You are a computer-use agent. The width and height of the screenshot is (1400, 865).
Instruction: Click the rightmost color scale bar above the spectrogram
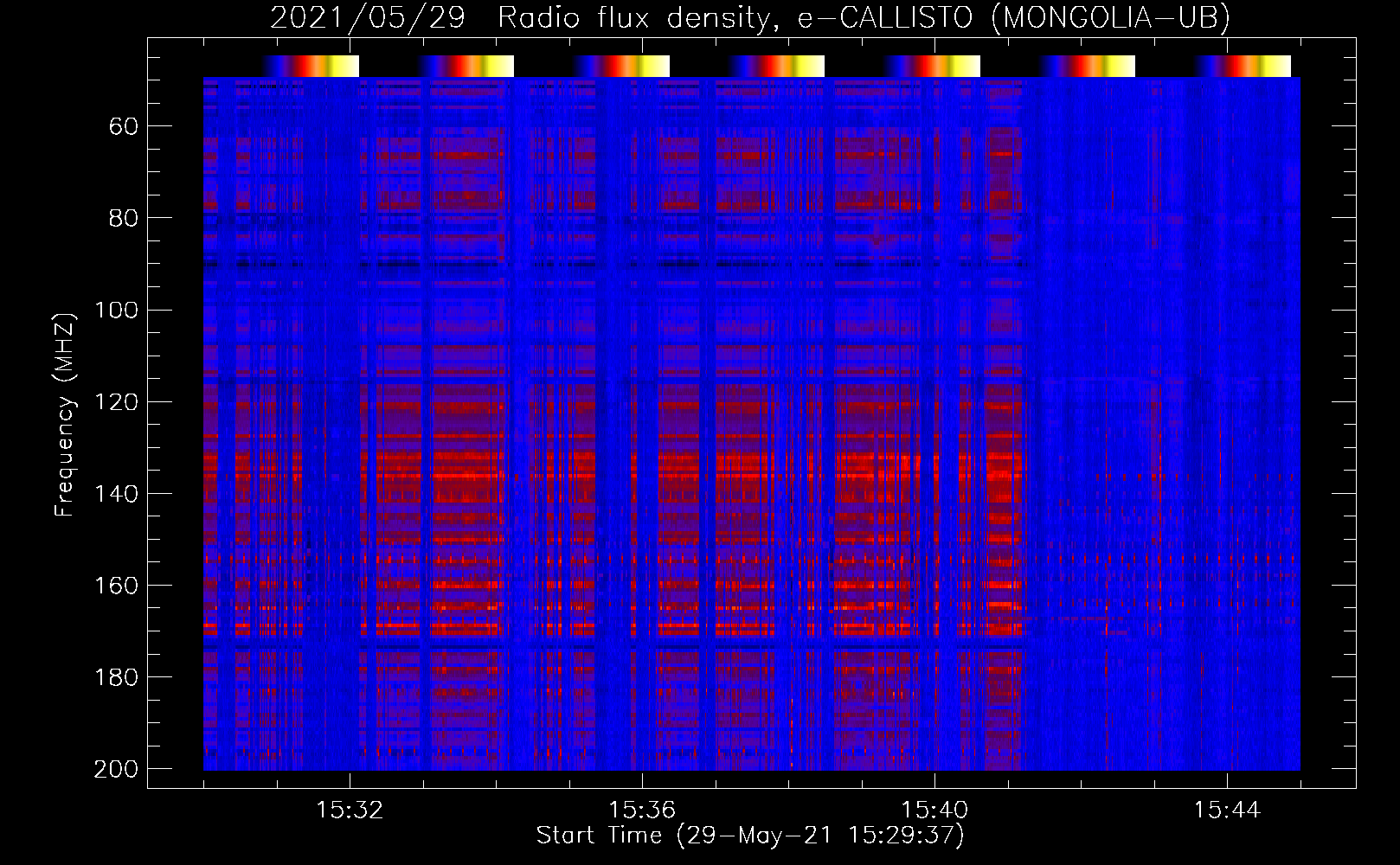pyautogui.click(x=1243, y=66)
